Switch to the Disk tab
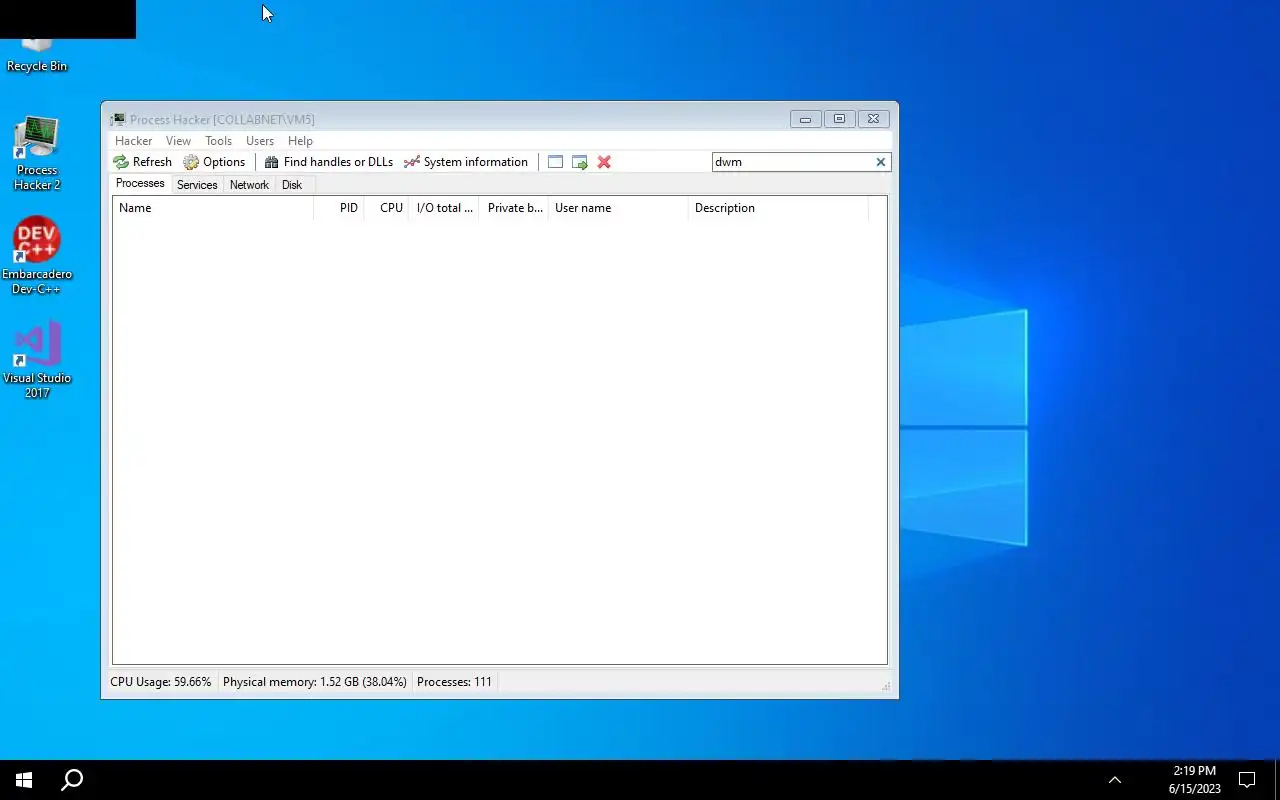1280x800 pixels. [292, 185]
